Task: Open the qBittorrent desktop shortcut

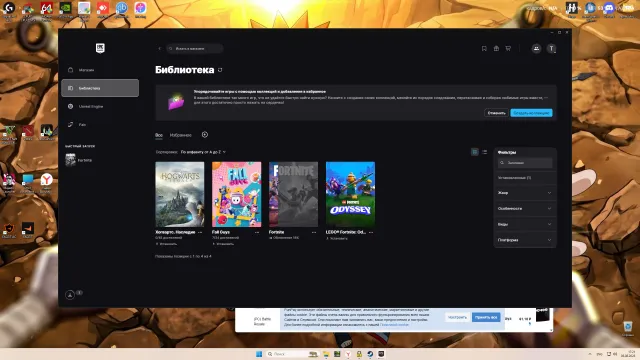Action: (x=121, y=9)
